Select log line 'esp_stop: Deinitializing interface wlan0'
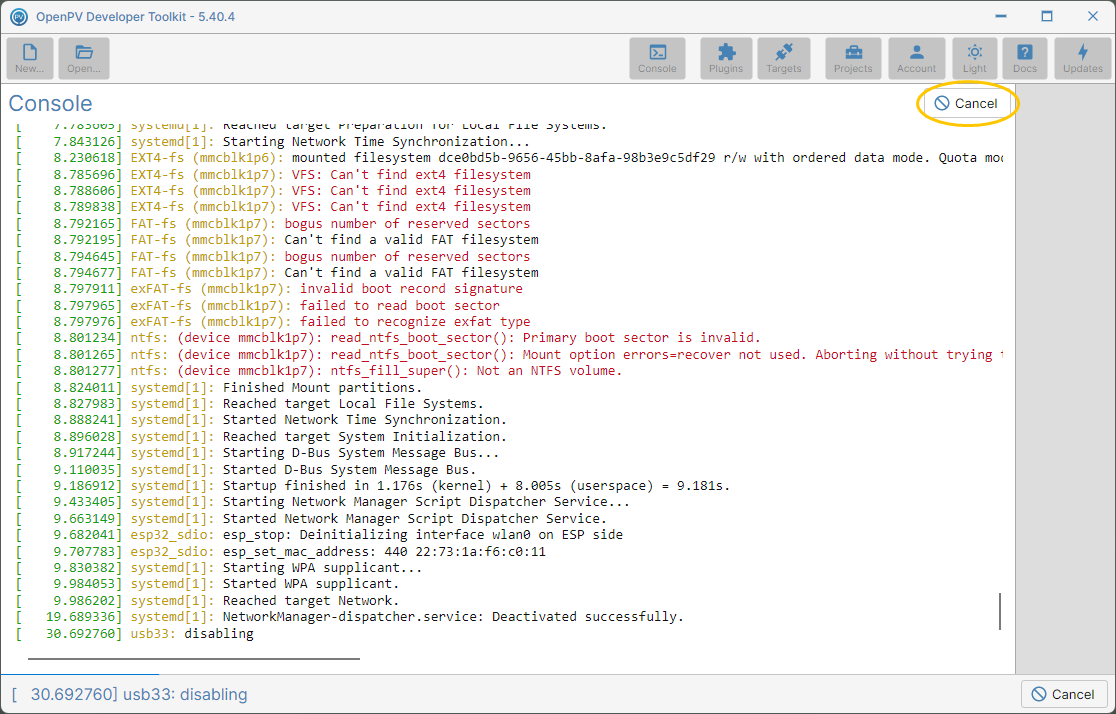The width and height of the screenshot is (1116, 714). tap(319, 535)
